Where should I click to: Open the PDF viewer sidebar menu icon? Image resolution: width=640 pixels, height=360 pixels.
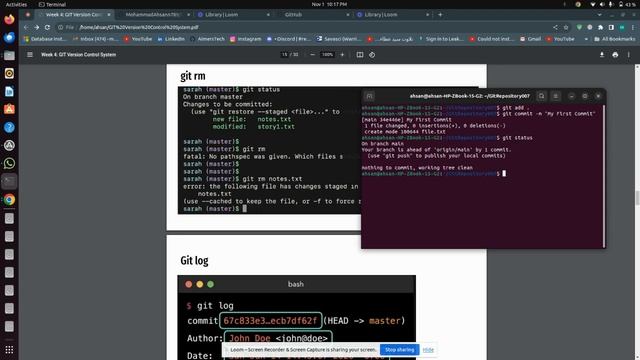(x=30, y=54)
